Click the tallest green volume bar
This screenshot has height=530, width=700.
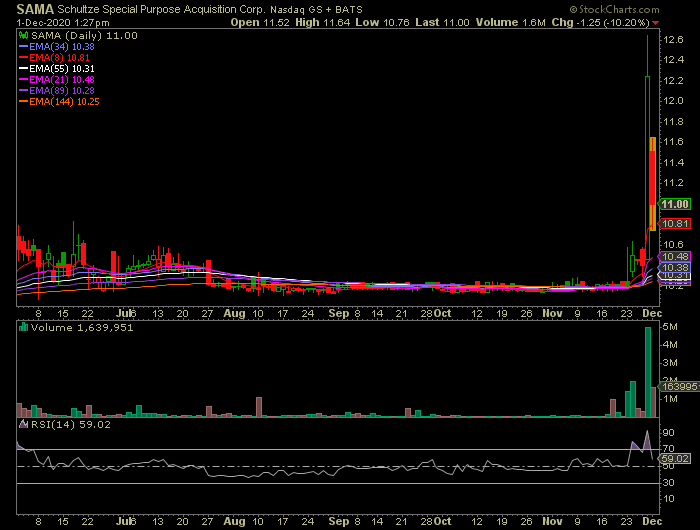[x=648, y=372]
